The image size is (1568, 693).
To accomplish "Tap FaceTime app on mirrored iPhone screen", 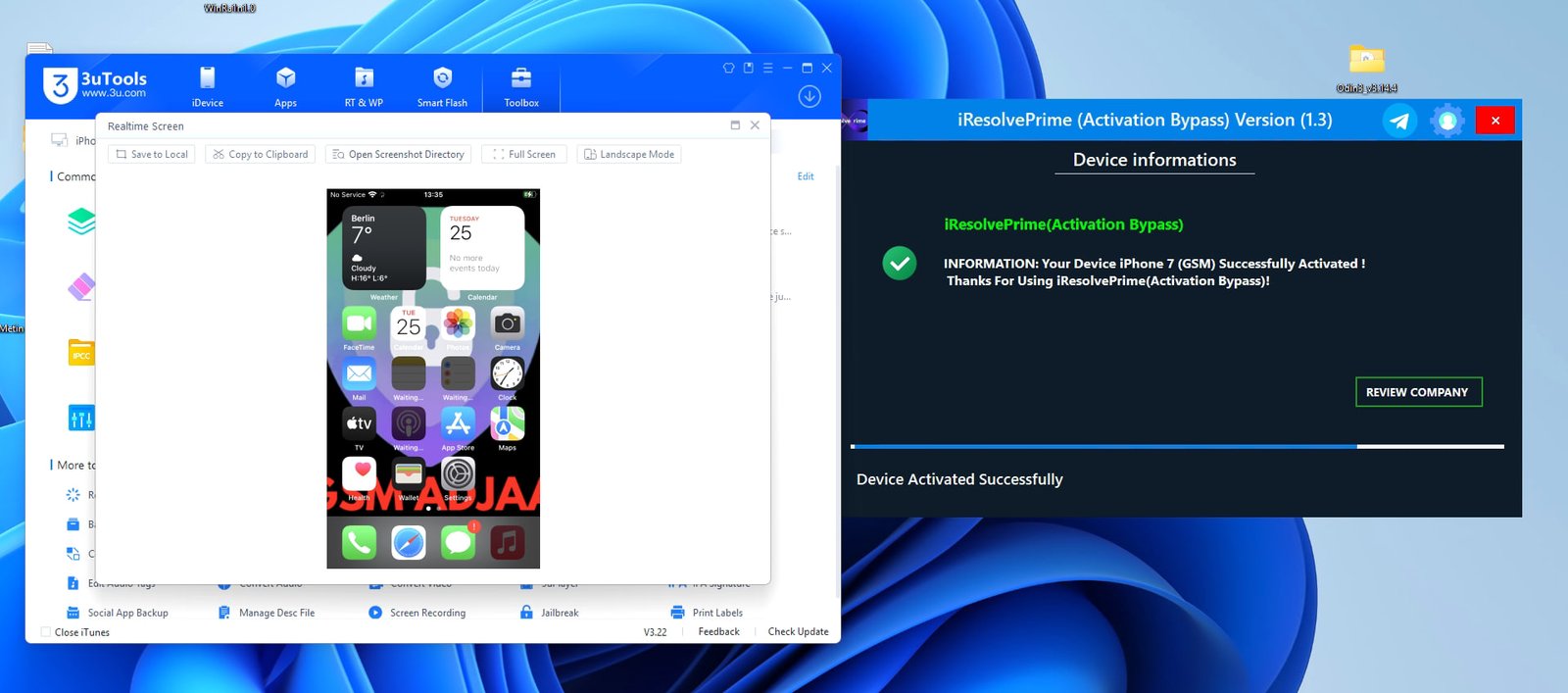I will tap(359, 323).
